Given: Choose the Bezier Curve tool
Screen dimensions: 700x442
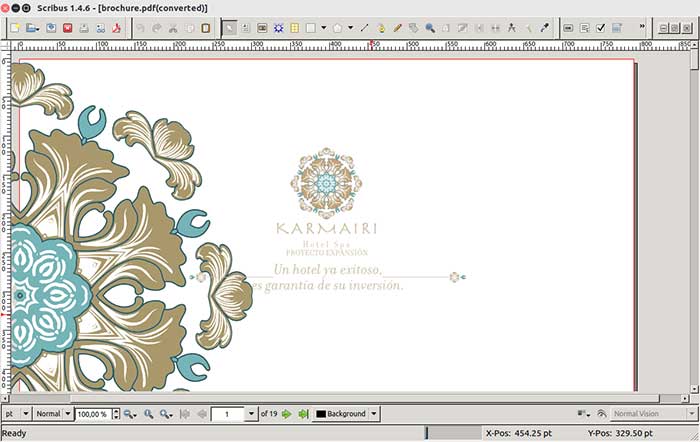Looking at the screenshot, I should pyautogui.click(x=381, y=28).
